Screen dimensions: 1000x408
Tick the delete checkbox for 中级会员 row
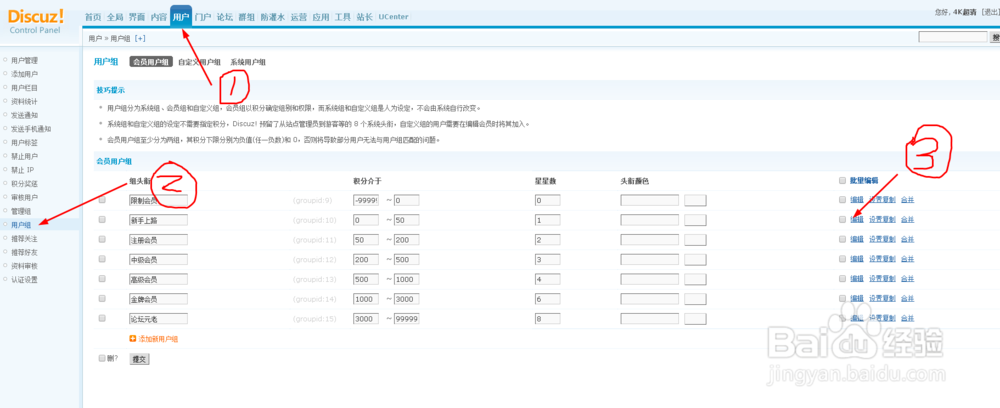103,259
